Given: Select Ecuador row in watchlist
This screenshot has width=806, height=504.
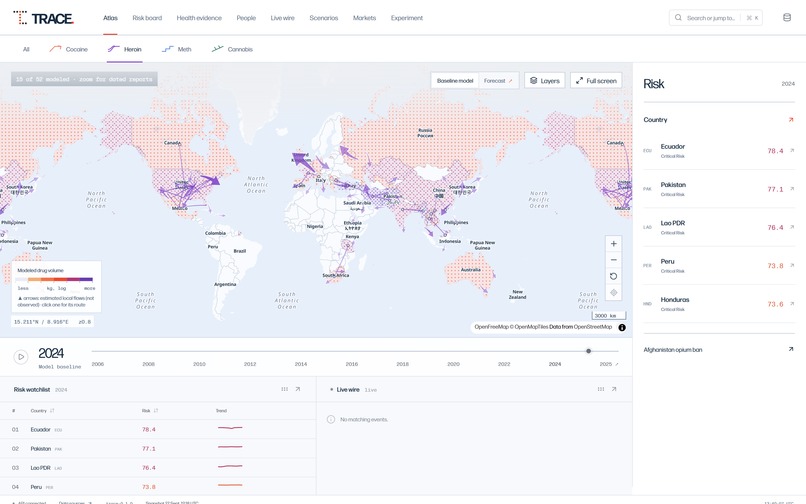Looking at the screenshot, I should pos(158,429).
